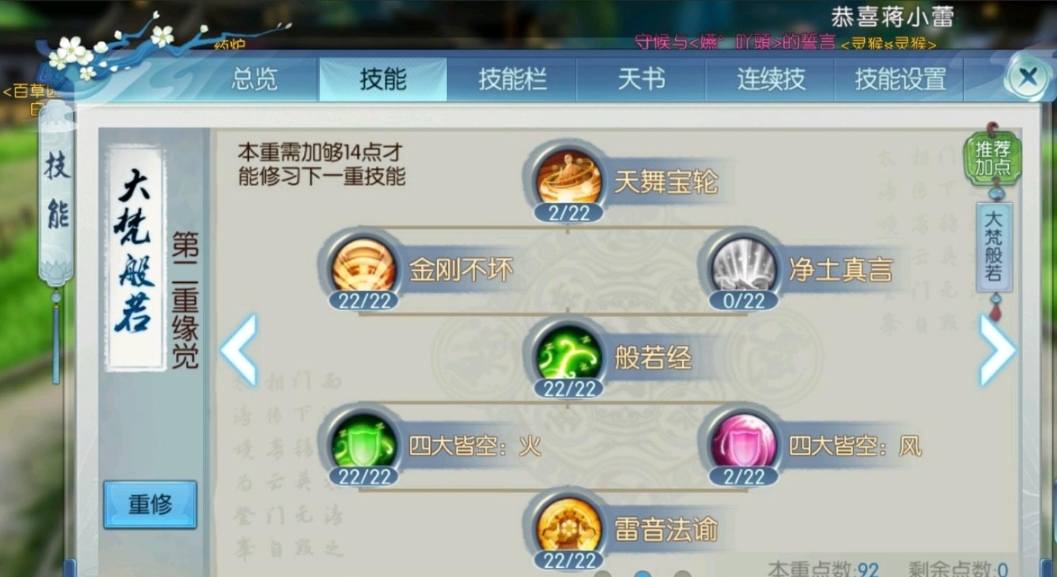Screen dimensions: 1057x577
Task: Tap the green 般若经 skill icon
Action: pyautogui.click(x=568, y=353)
